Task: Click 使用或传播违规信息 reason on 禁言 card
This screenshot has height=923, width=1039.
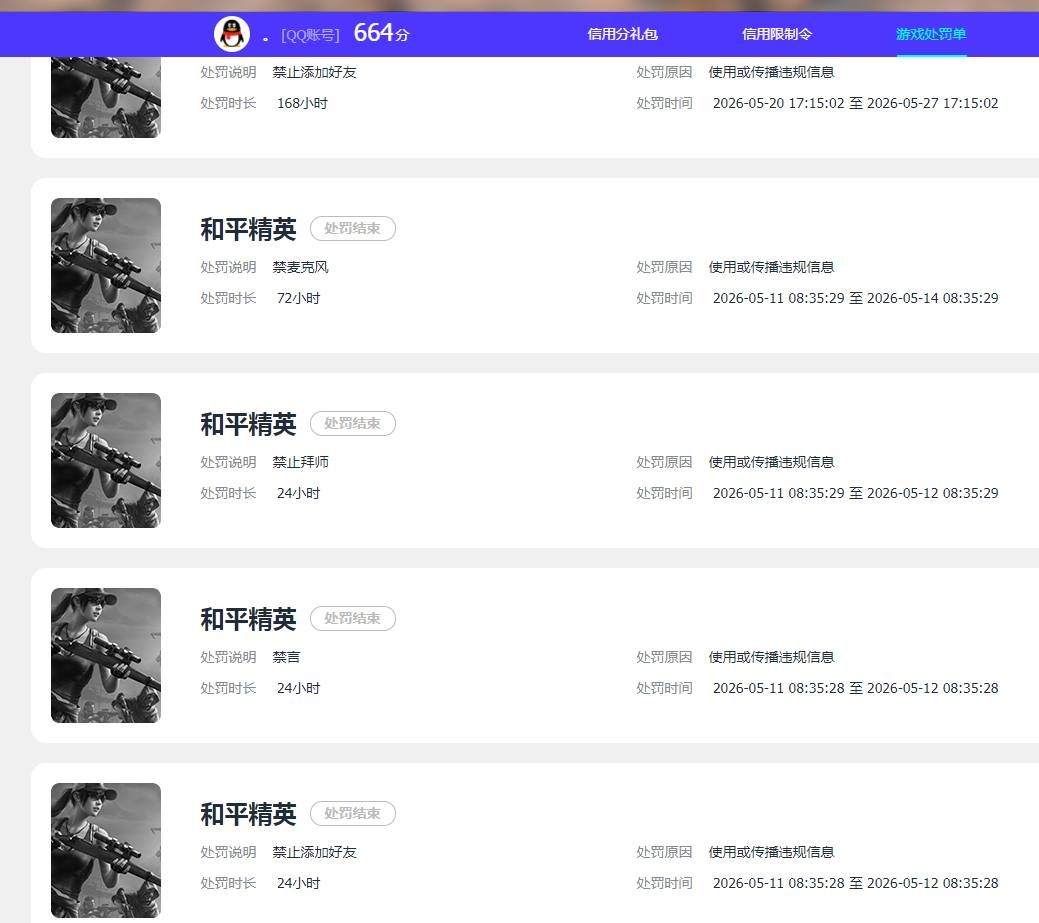Action: [x=771, y=657]
